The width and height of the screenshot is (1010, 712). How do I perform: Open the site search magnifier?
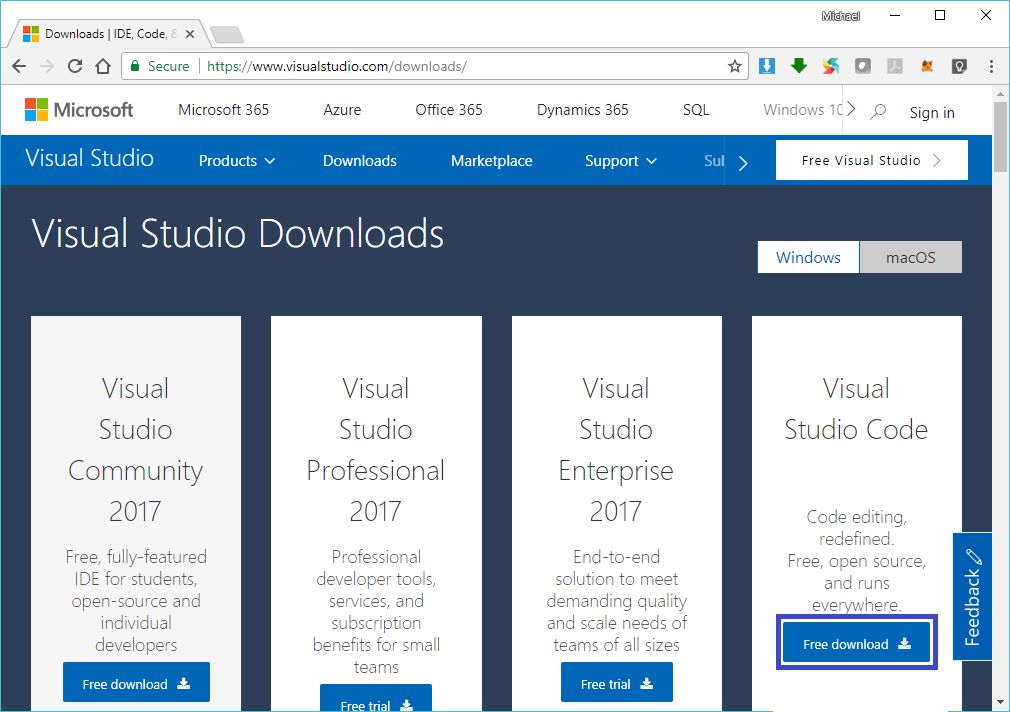pyautogui.click(x=878, y=111)
